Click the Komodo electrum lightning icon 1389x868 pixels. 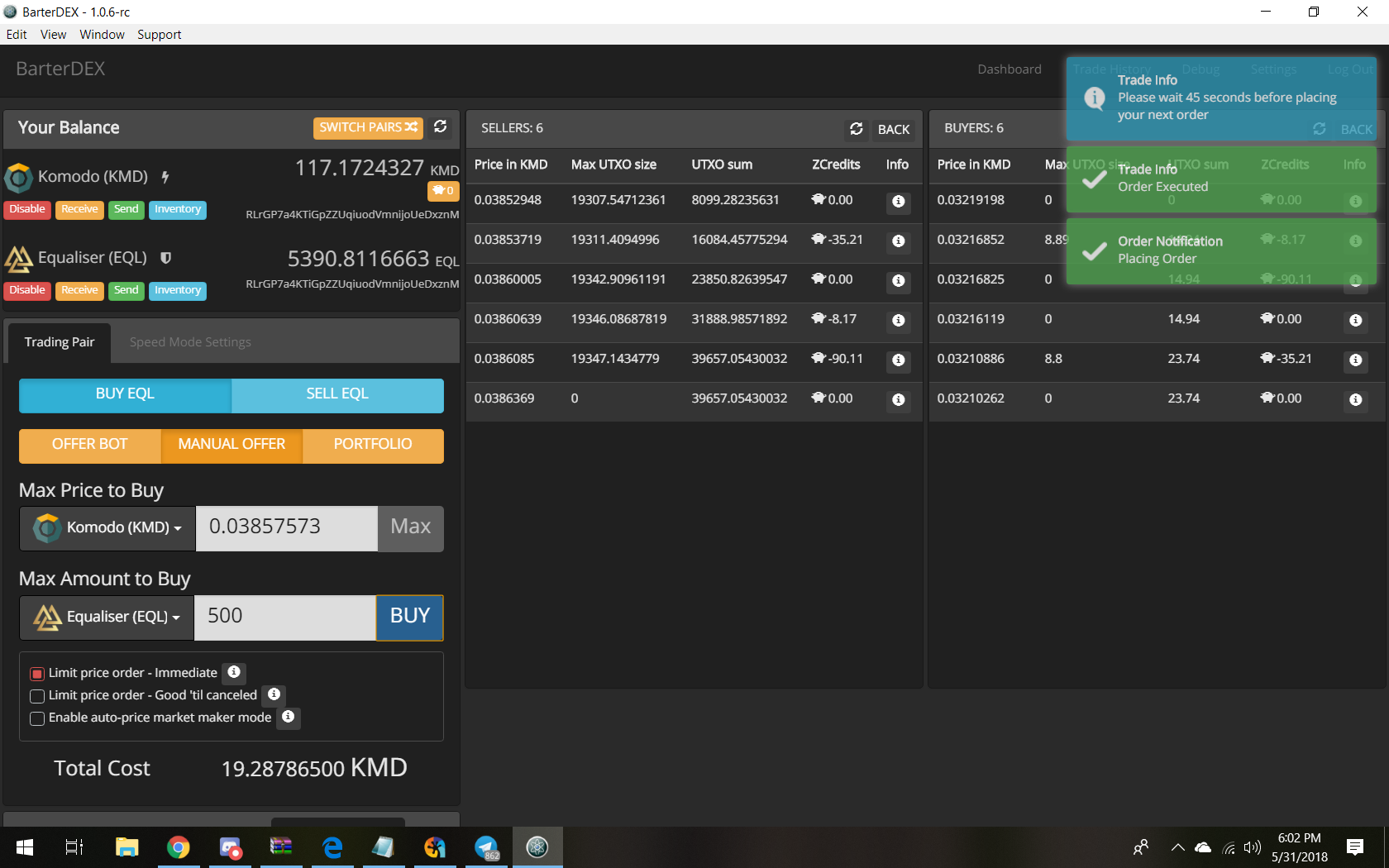(x=165, y=177)
